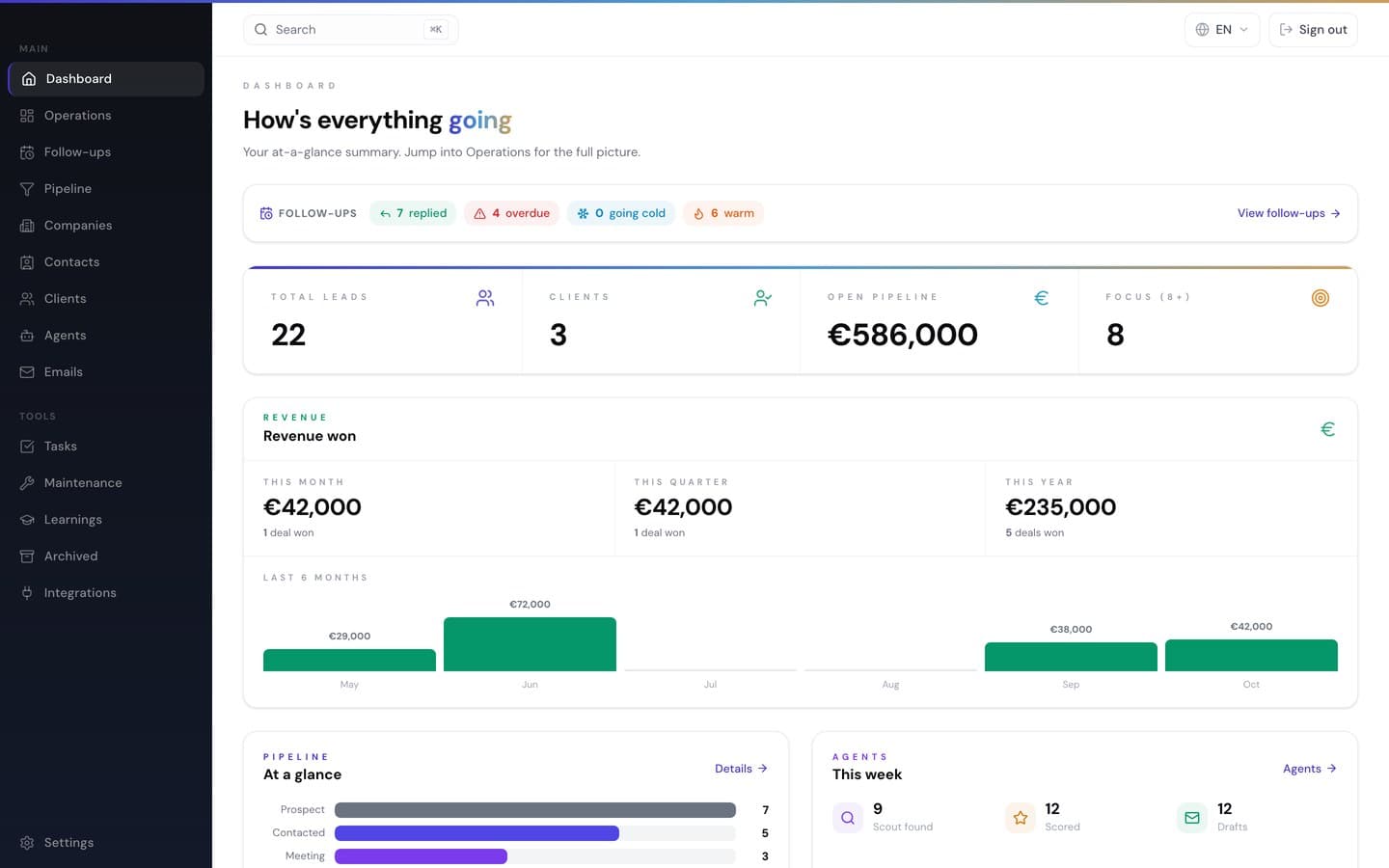Click the Agents robot icon

pos(27,336)
